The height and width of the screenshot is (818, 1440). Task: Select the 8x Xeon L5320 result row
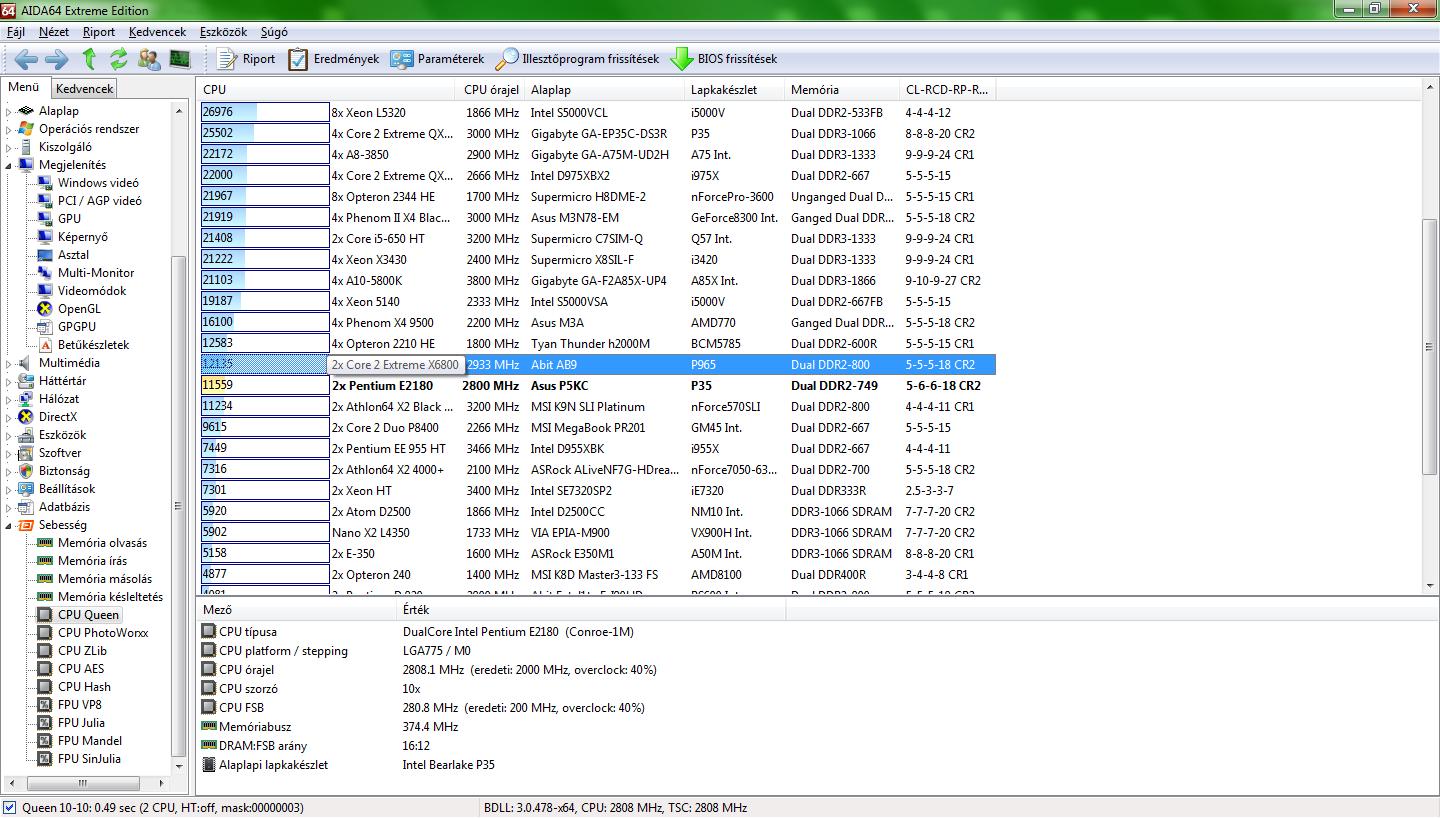pos(597,112)
